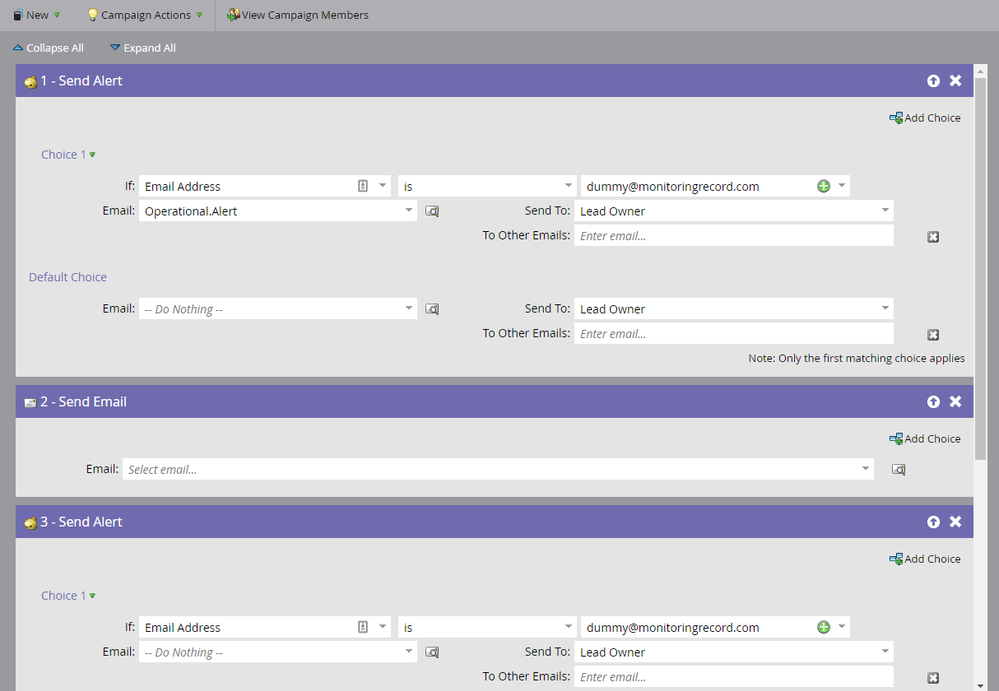
Task: Click View Campaign Members
Action: pyautogui.click(x=298, y=15)
